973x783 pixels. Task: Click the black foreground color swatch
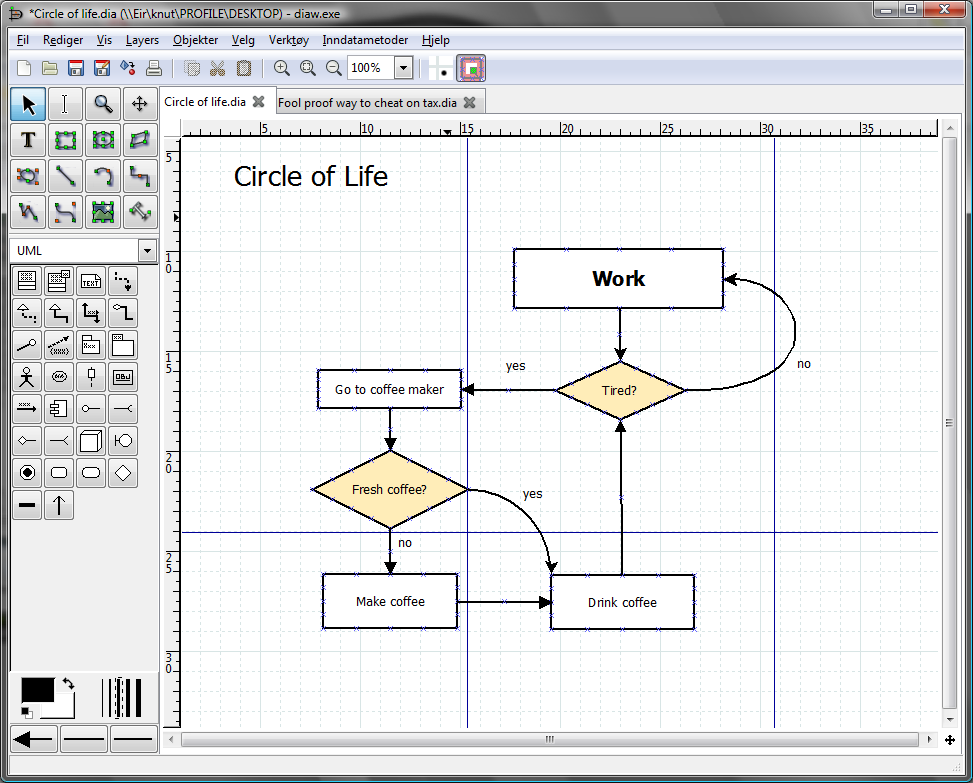coord(37,690)
